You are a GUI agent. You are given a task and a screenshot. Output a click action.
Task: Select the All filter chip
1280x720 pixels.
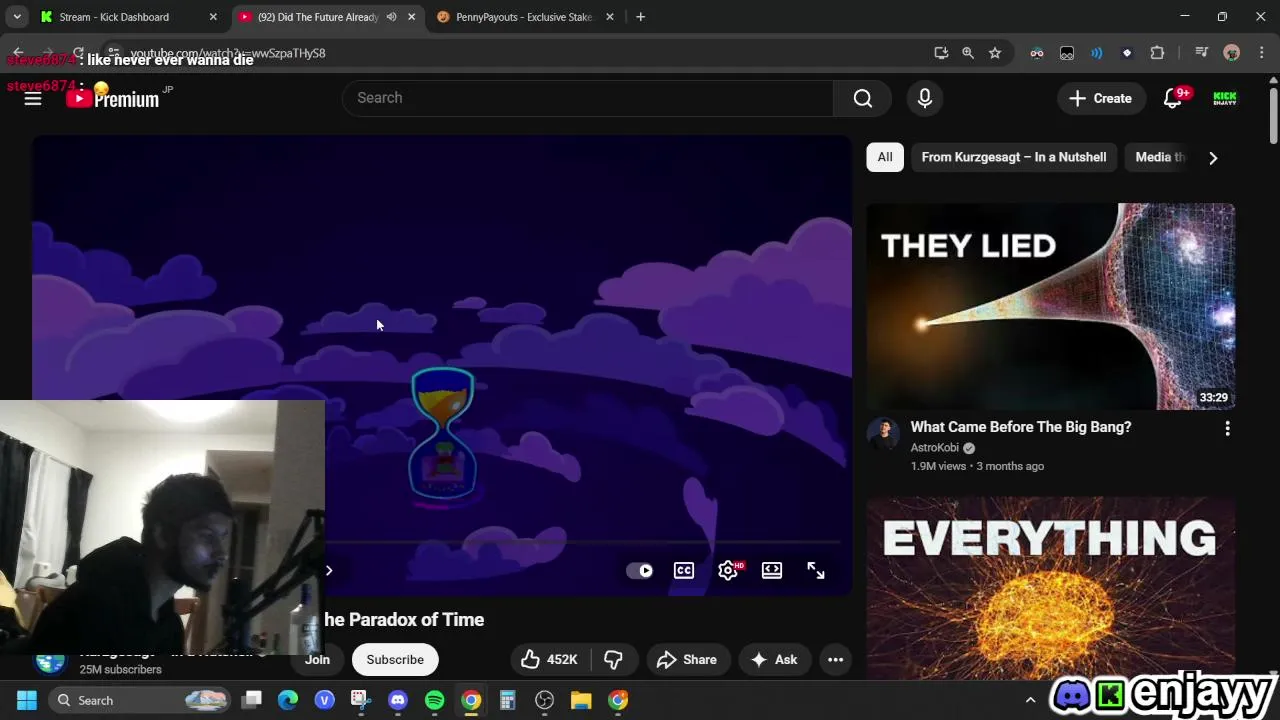pyautogui.click(x=885, y=157)
